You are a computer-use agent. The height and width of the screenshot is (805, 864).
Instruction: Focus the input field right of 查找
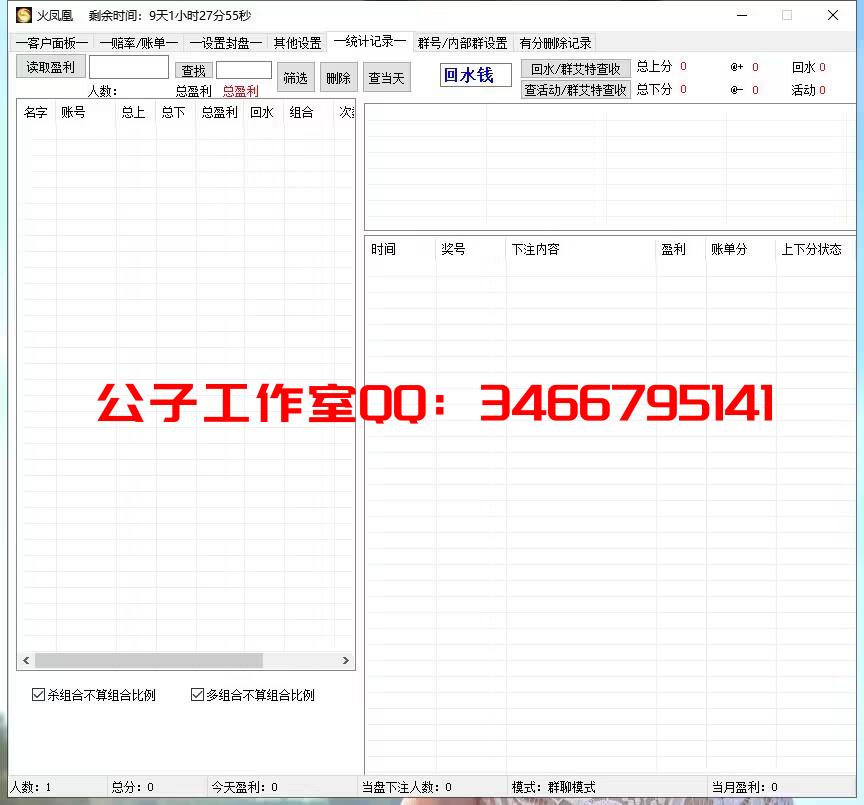(244, 70)
